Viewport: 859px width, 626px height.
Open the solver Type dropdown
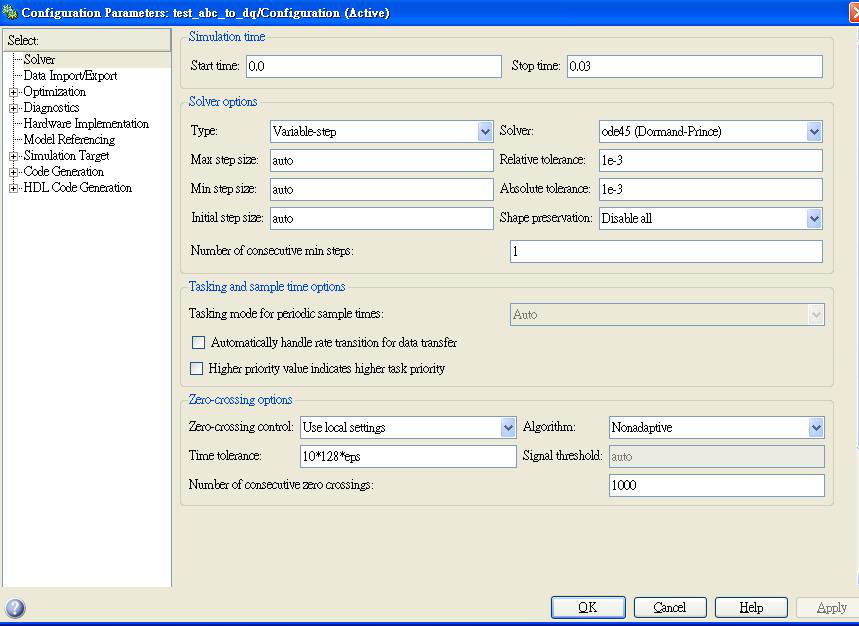point(484,131)
